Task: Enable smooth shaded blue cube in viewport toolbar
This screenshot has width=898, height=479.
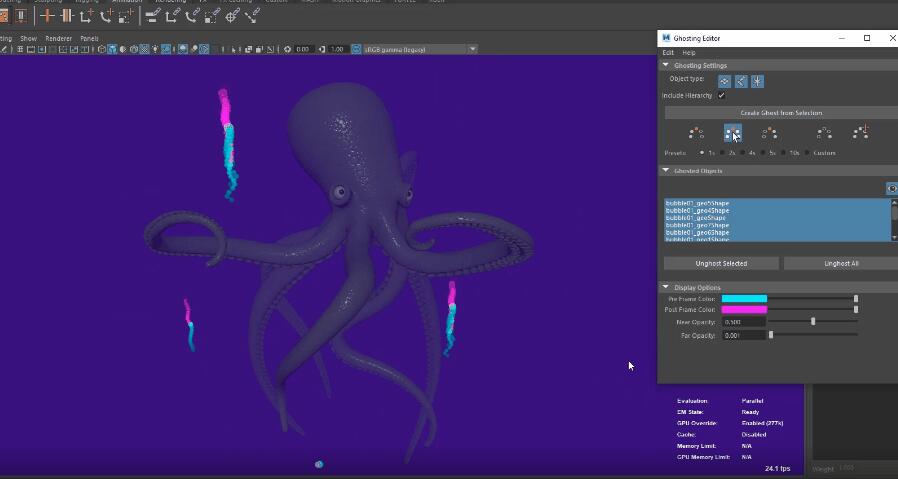Action: tap(112, 49)
